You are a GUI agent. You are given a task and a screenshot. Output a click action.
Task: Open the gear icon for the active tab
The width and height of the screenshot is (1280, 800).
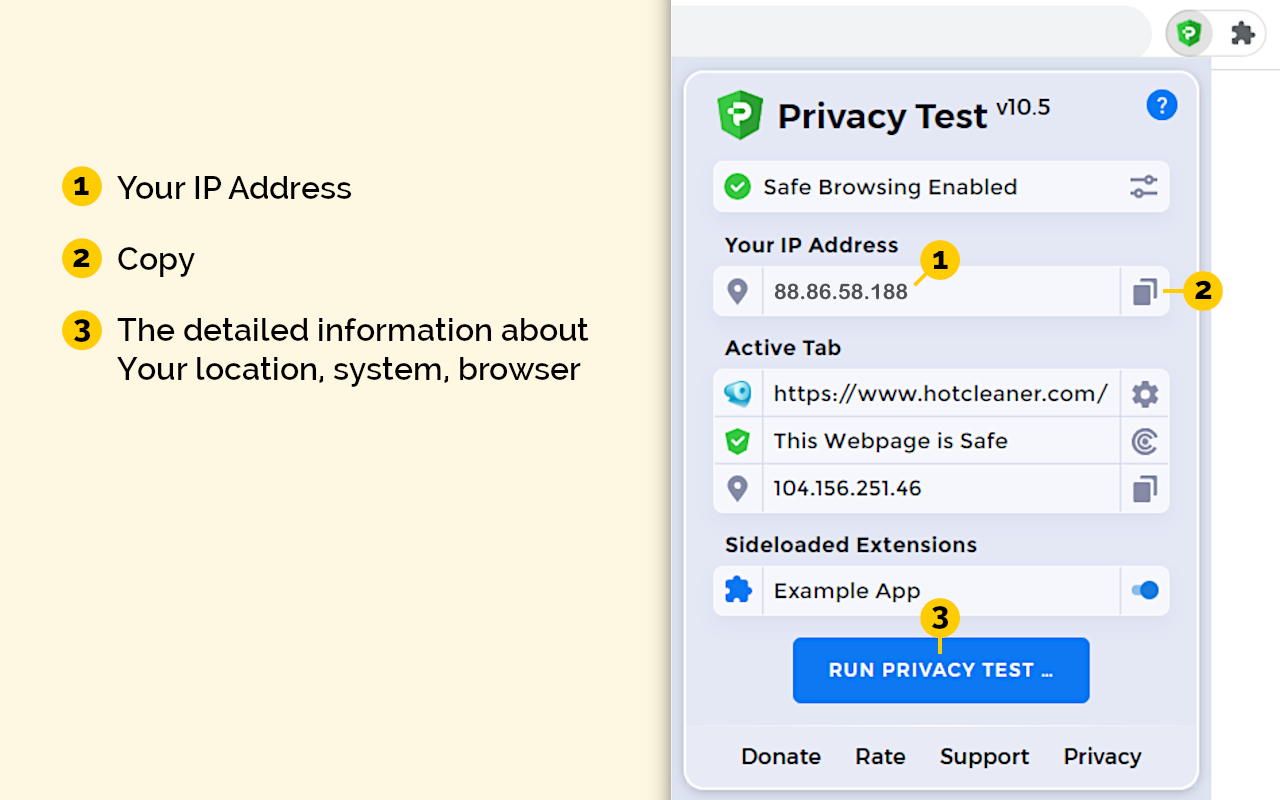tap(1144, 393)
